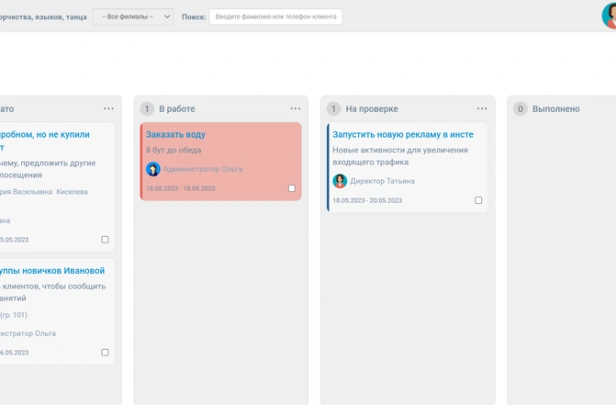Open three-dot menu of 'В работе' column

click(295, 109)
